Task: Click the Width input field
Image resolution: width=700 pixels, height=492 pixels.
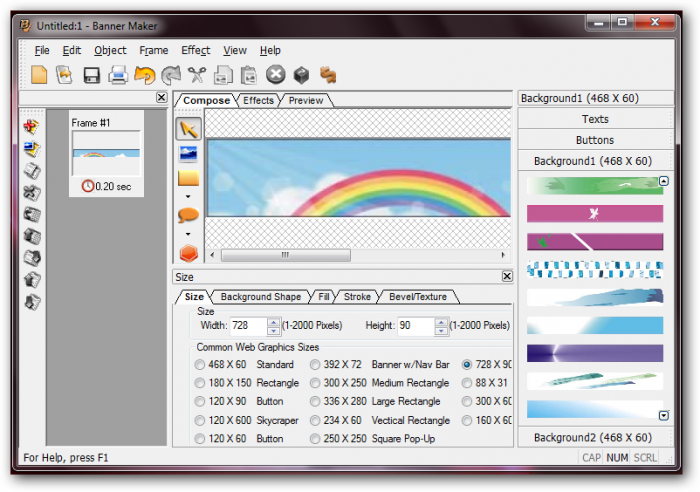Action: point(247,326)
